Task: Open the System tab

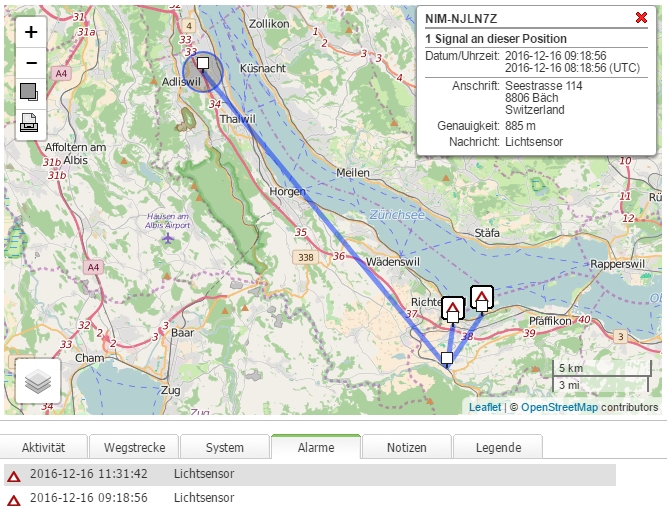Action: (225, 447)
